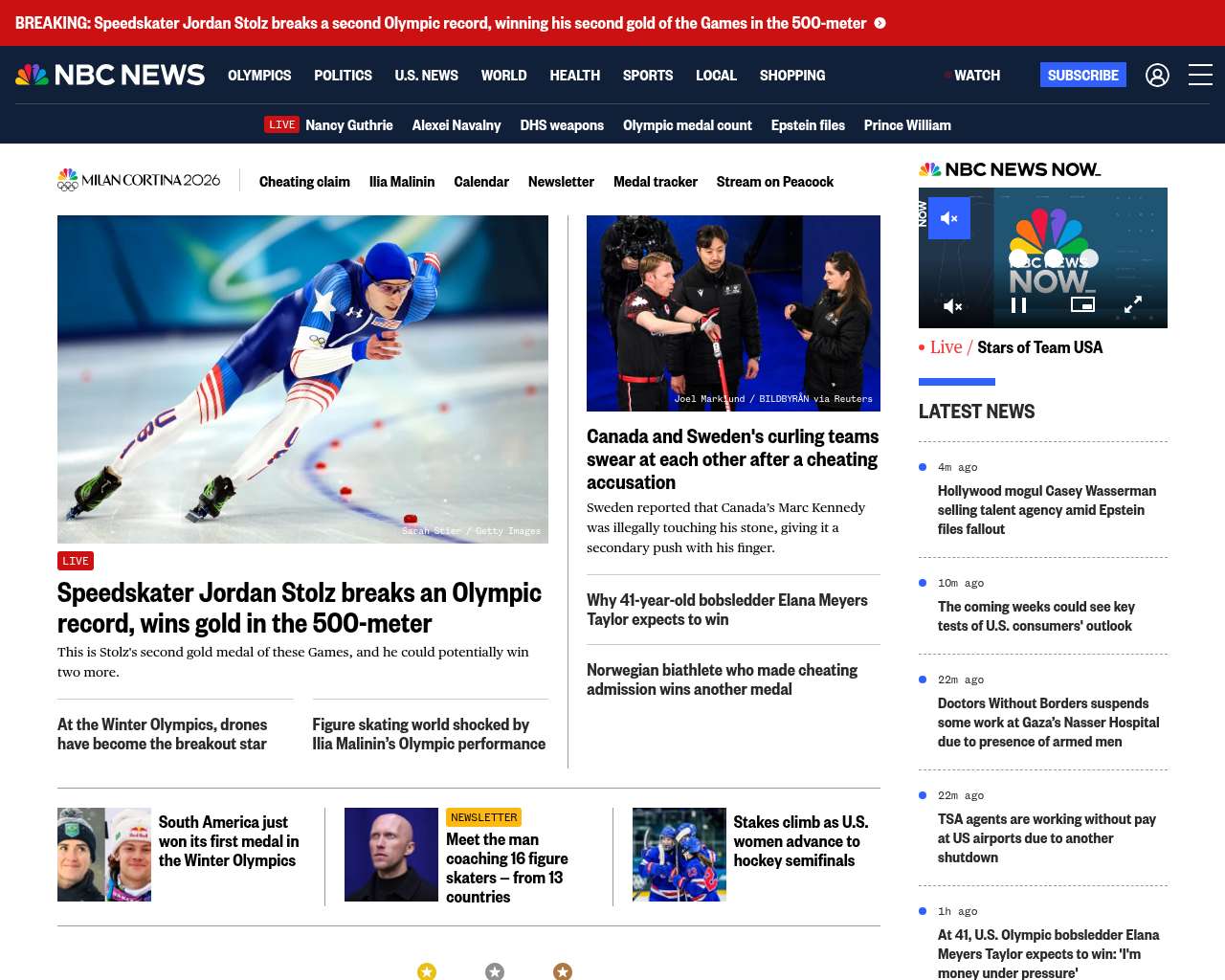The height and width of the screenshot is (980, 1225).
Task: Open the 'Stars of Team USA' live link
Action: [x=1039, y=347]
